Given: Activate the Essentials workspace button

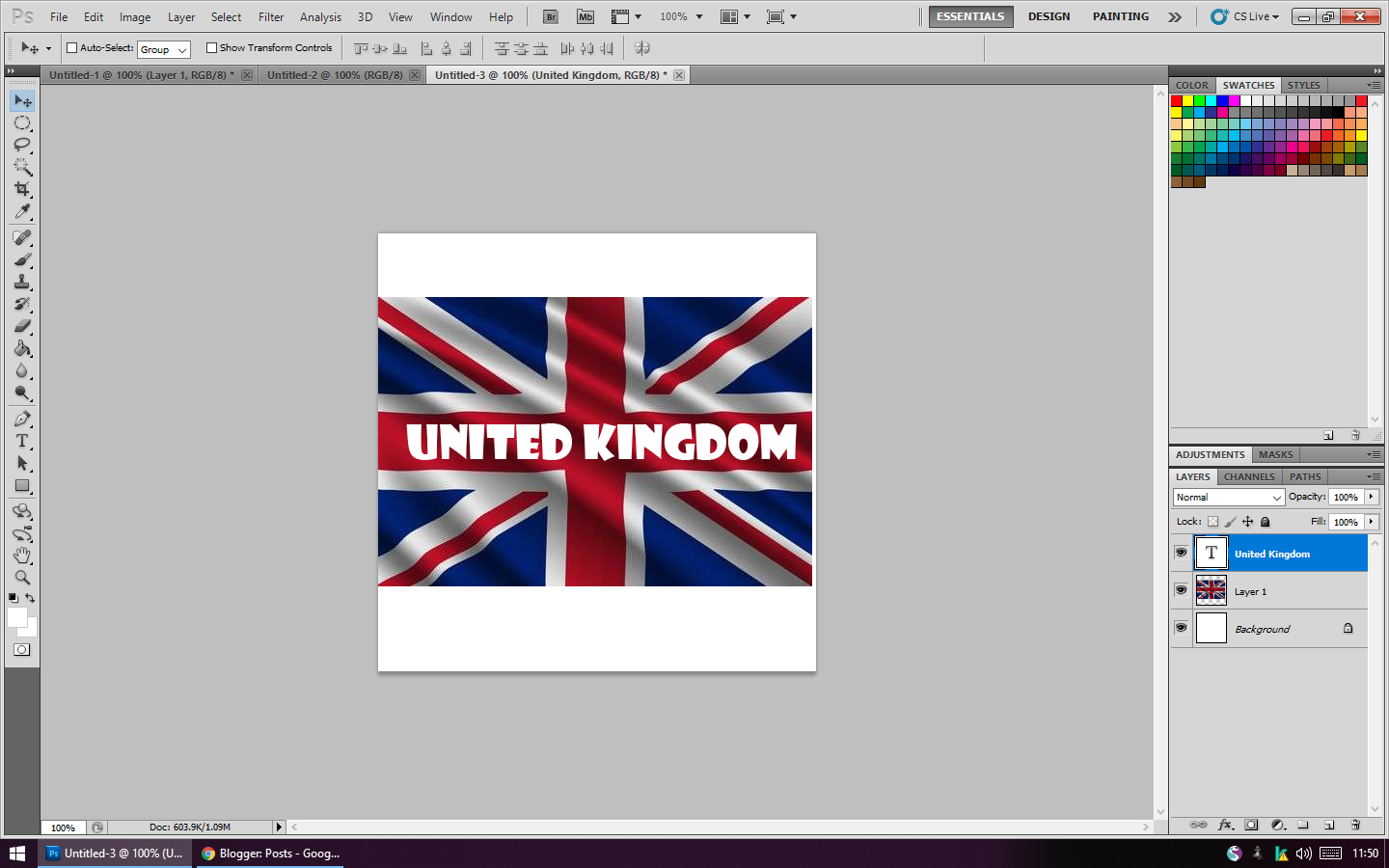Looking at the screenshot, I should click(970, 16).
